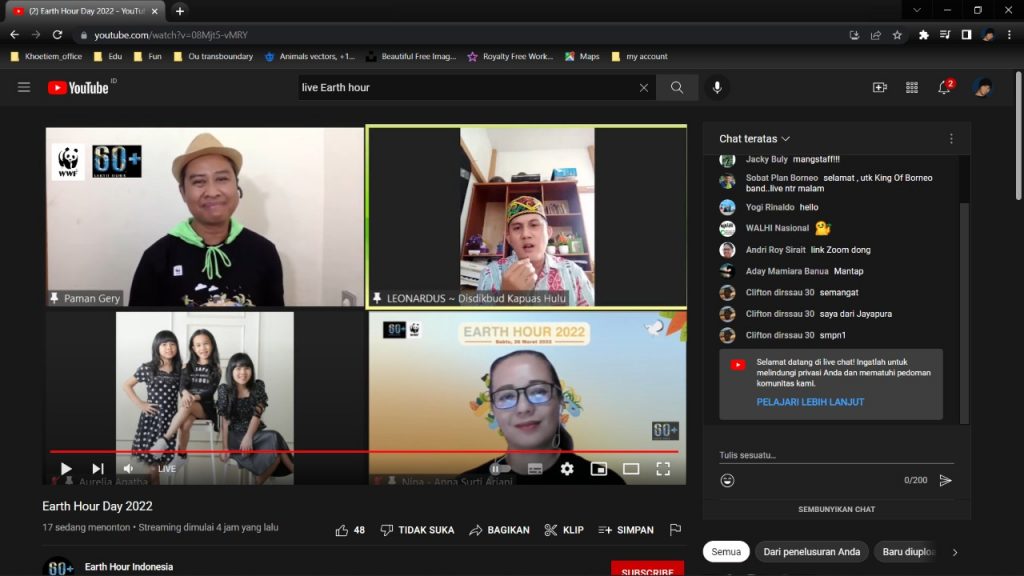Open the notifications bell
The width and height of the screenshot is (1024, 576).
coord(943,88)
